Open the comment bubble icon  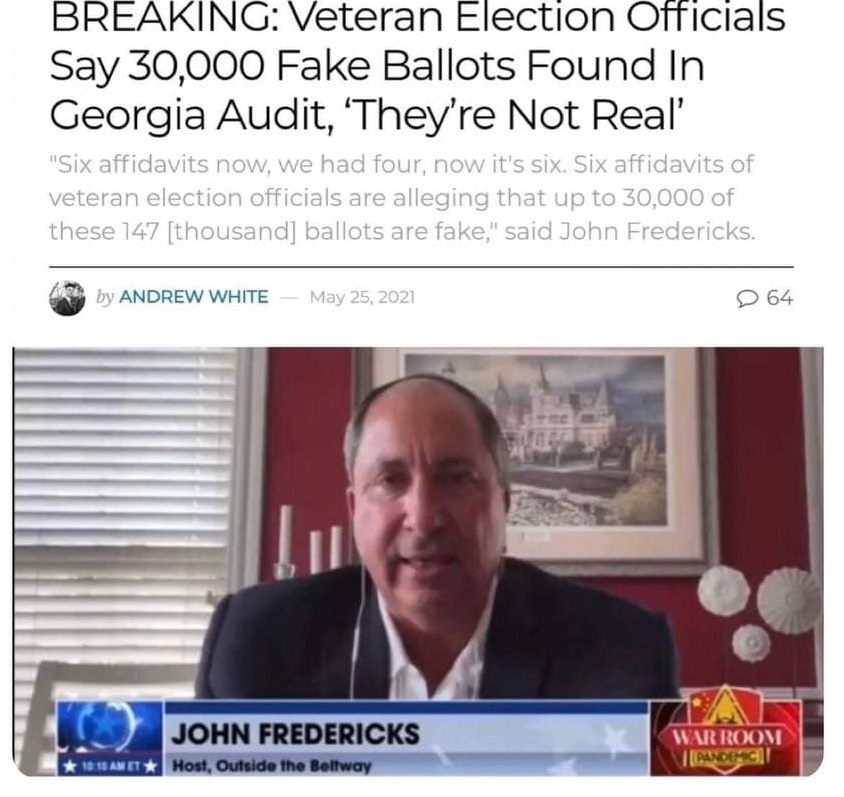point(747,298)
